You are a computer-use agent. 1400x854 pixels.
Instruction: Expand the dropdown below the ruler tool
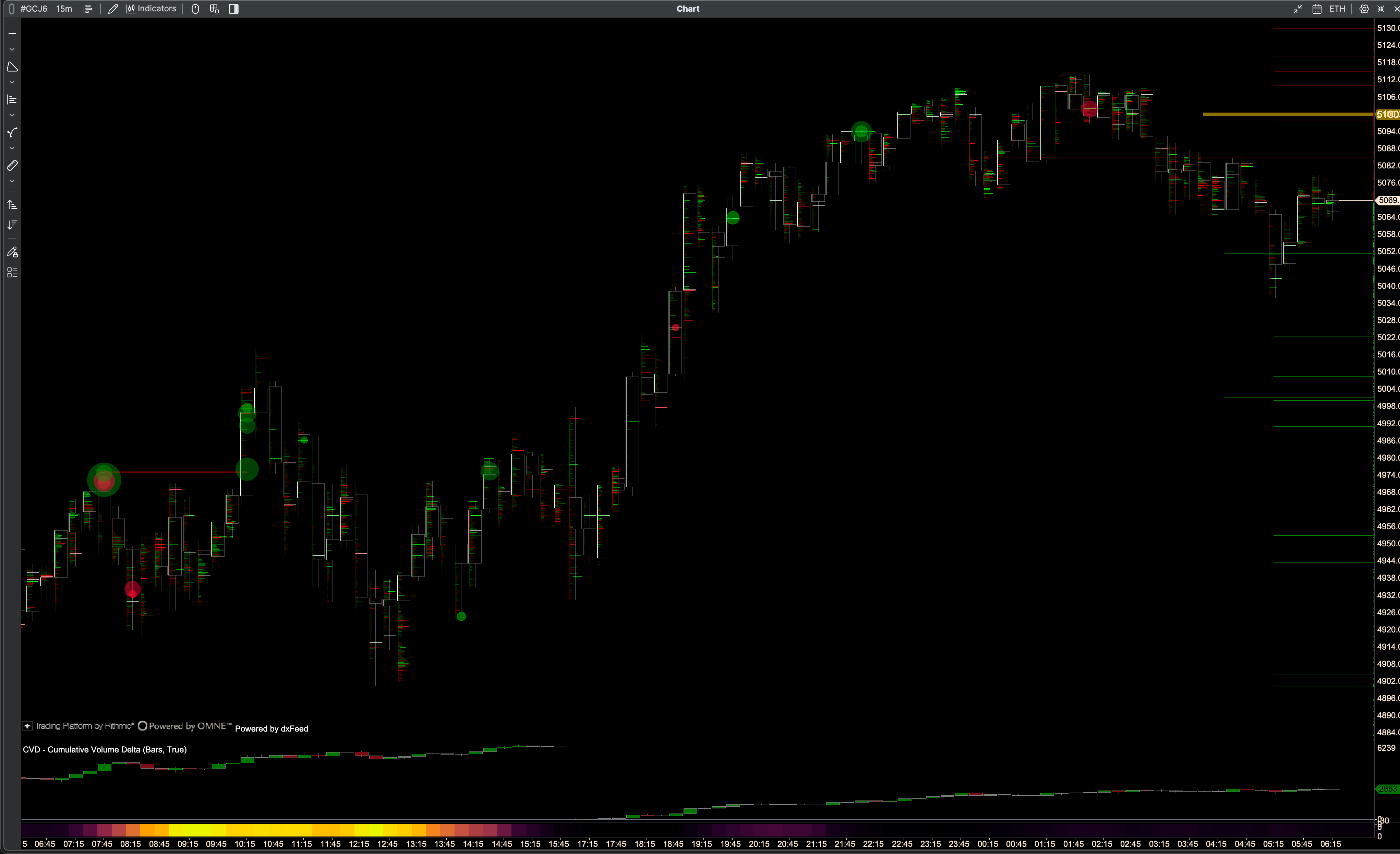pos(12,181)
